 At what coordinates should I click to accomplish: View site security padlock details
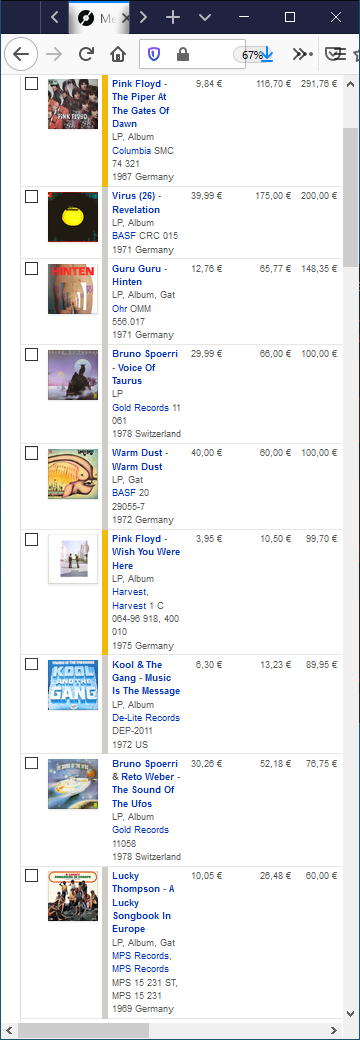click(x=183, y=54)
